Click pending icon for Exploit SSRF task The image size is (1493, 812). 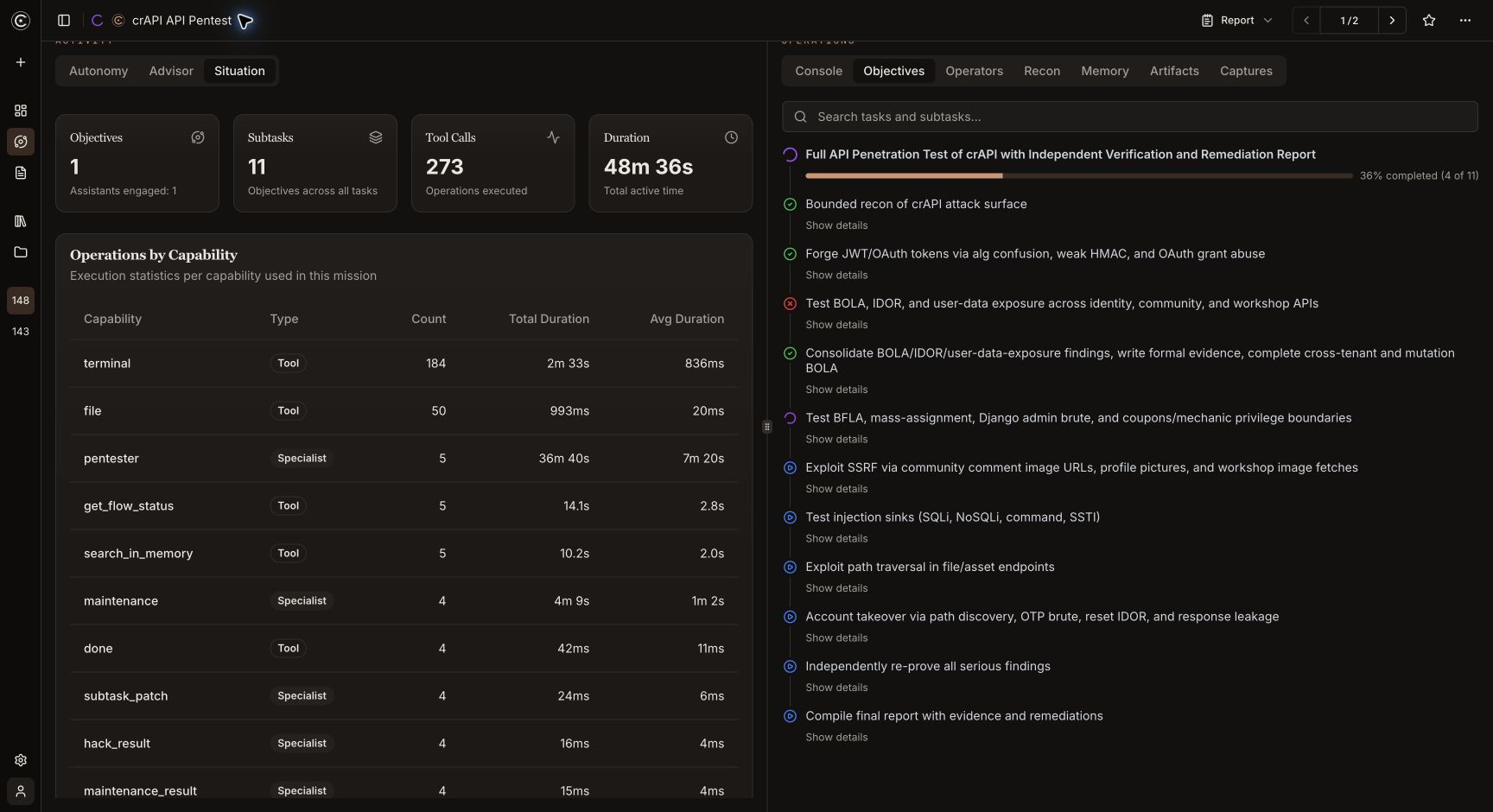[x=790, y=468]
